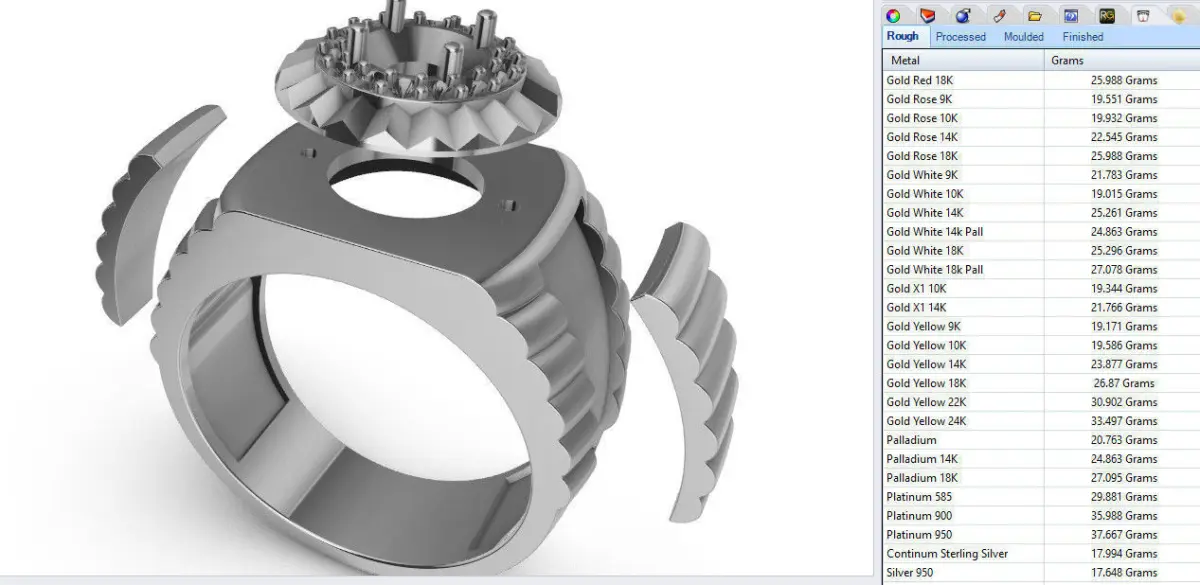Select the Gold Yellow 22K row
This screenshot has width=1200, height=585.
click(1041, 403)
